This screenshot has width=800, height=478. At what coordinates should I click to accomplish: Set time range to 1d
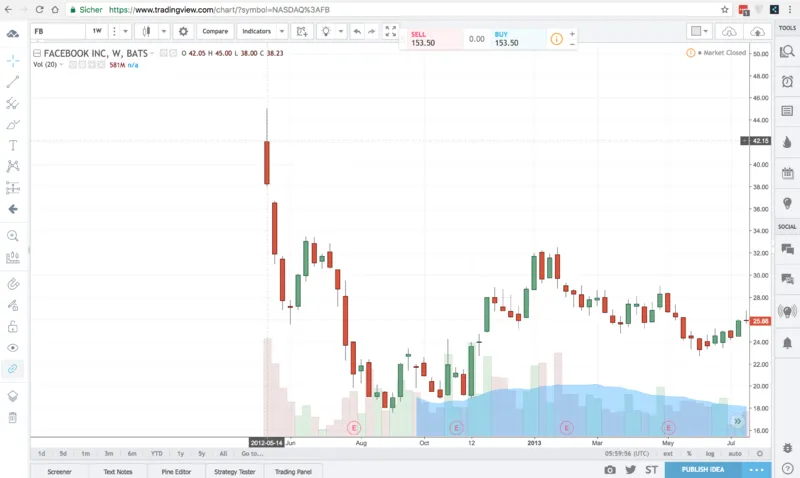42,454
